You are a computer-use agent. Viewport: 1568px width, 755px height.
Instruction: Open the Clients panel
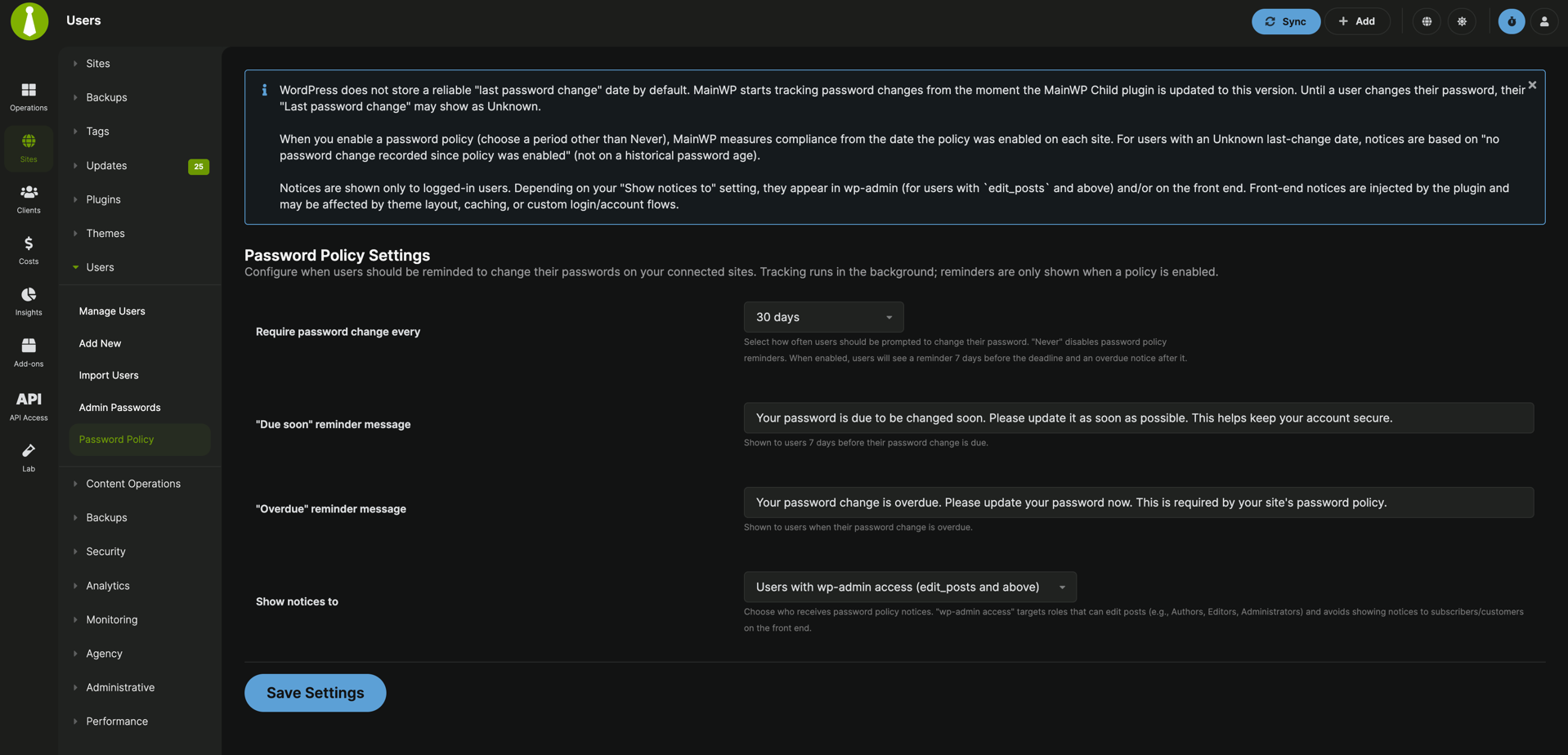pyautogui.click(x=28, y=199)
